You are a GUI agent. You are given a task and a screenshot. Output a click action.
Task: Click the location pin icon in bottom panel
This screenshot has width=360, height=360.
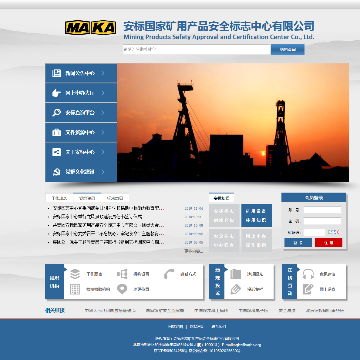(122, 289)
